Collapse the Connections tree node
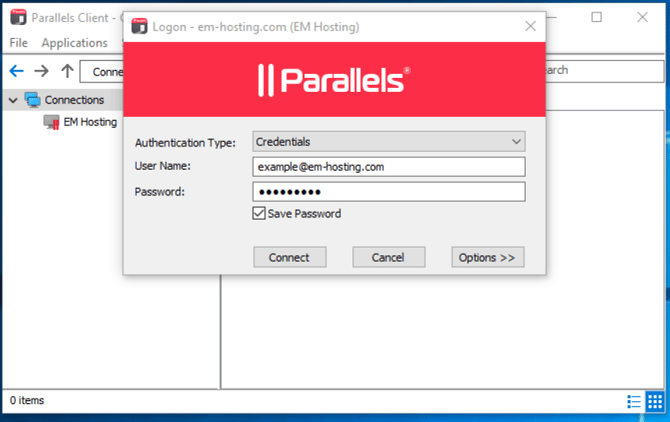The image size is (670, 422). pos(11,100)
